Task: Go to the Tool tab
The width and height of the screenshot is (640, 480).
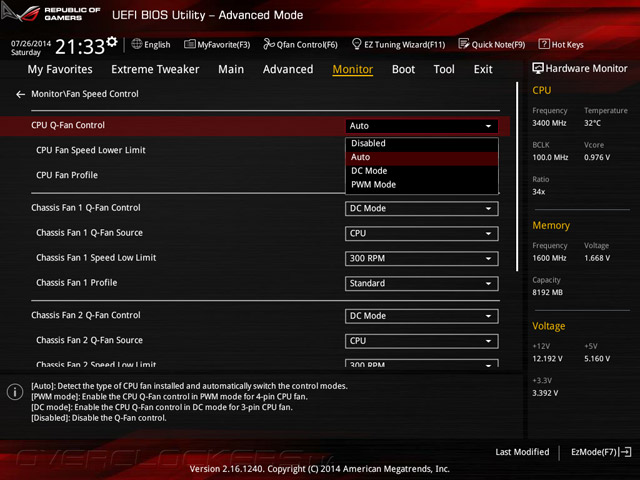Action: (x=444, y=69)
